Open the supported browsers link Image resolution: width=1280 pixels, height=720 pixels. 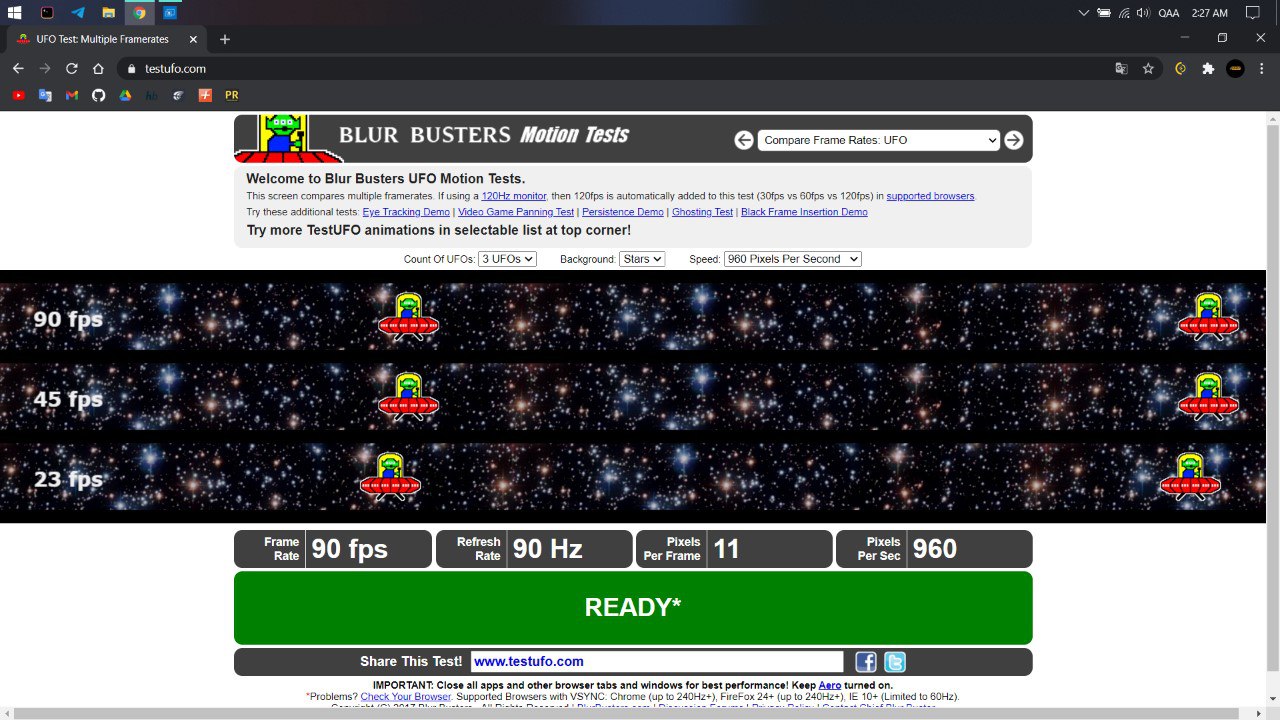click(930, 196)
